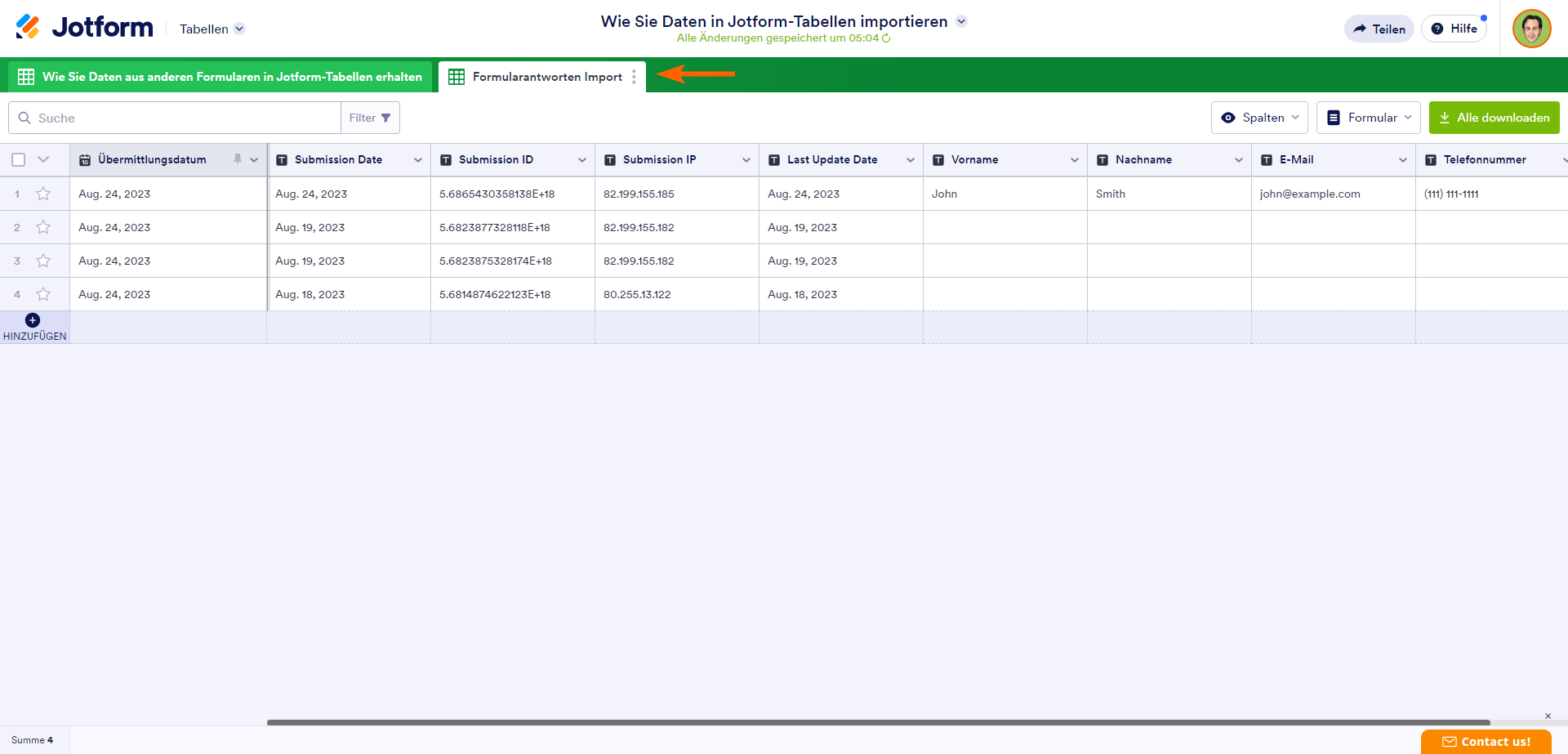This screenshot has width=1568, height=754.
Task: Toggle the select-all rows checkbox
Action: 19,159
